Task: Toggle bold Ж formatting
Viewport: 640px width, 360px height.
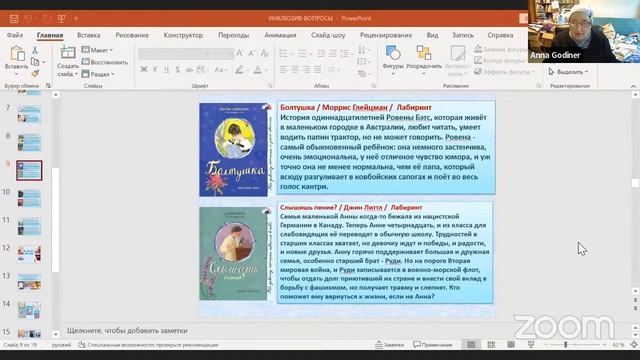Action: pyautogui.click(x=144, y=70)
